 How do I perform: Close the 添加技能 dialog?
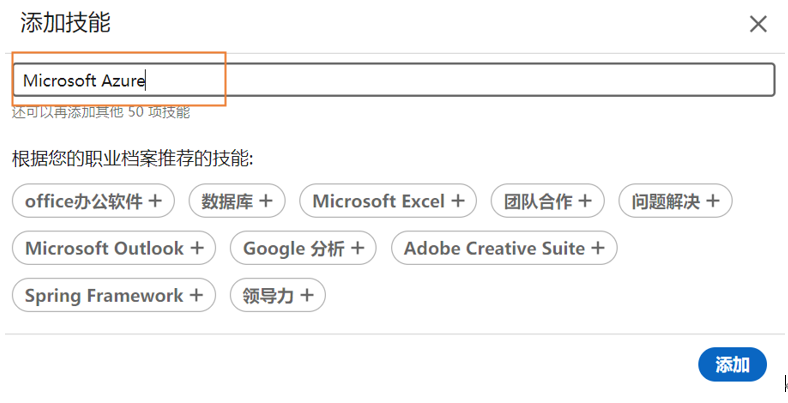click(758, 24)
